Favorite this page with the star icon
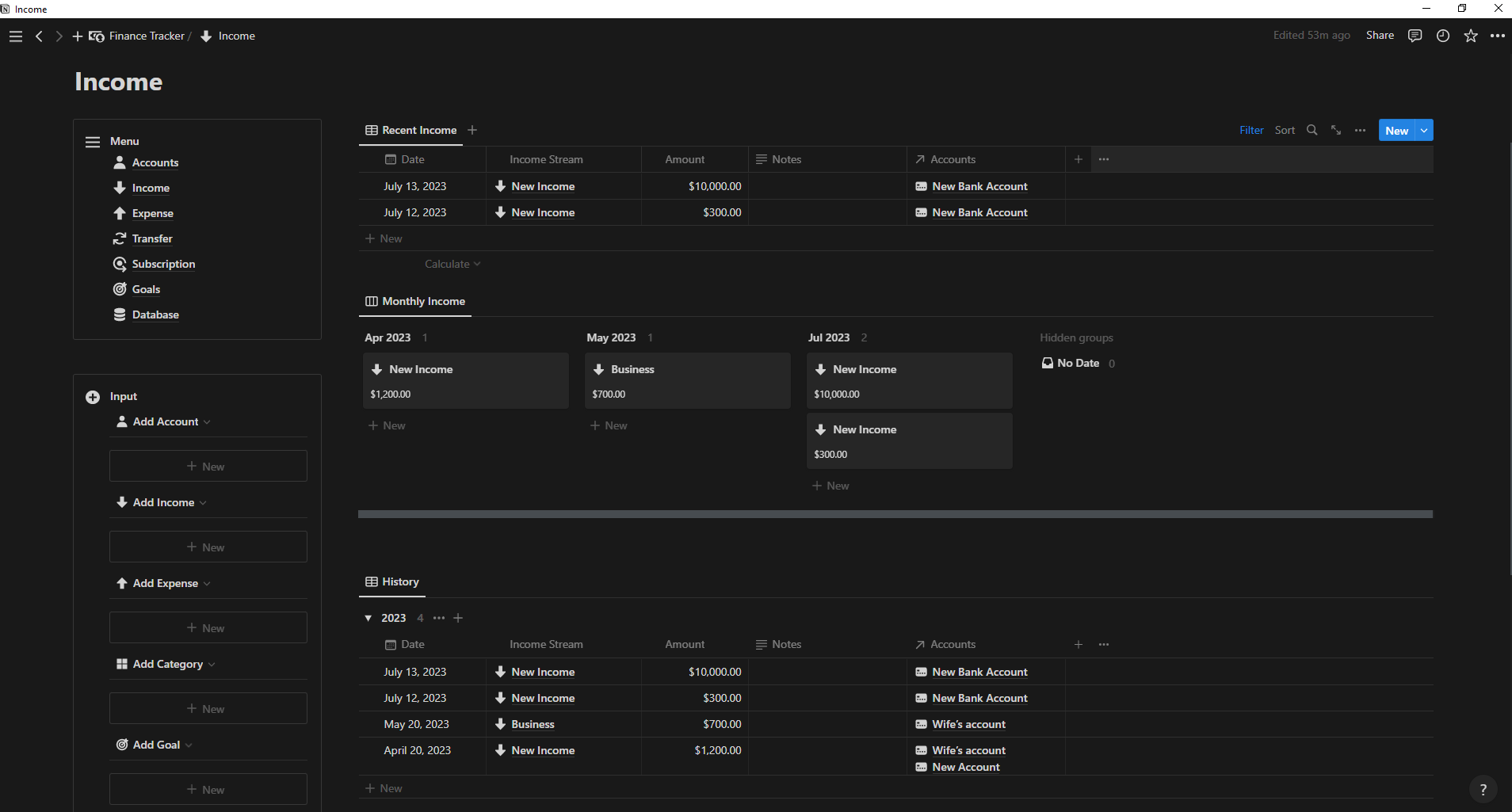Viewport: 1512px width, 812px height. coord(1471,36)
